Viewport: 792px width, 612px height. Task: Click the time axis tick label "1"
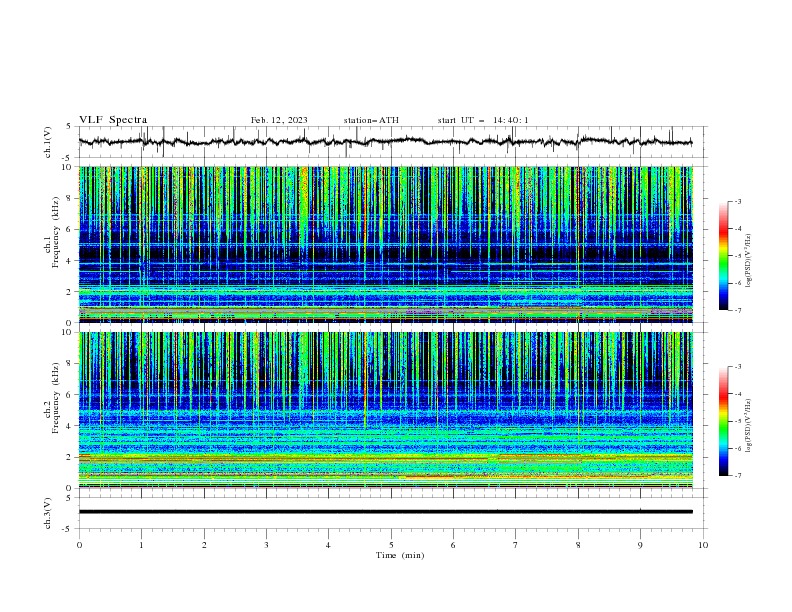pyautogui.click(x=141, y=545)
